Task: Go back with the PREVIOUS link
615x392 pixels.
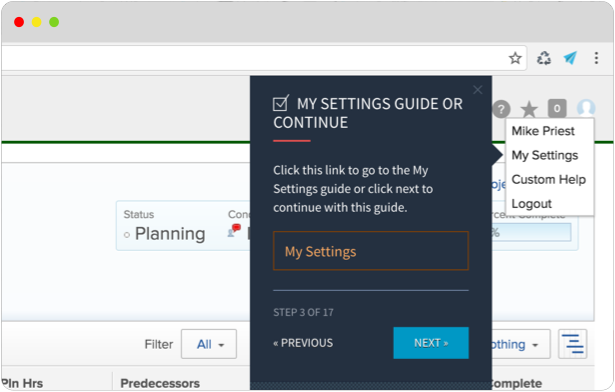Action: point(303,343)
